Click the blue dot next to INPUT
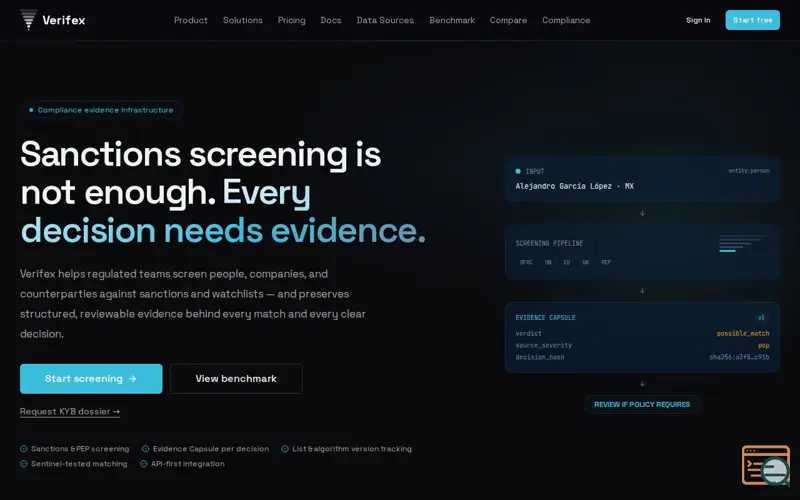The image size is (800, 500). [x=518, y=171]
